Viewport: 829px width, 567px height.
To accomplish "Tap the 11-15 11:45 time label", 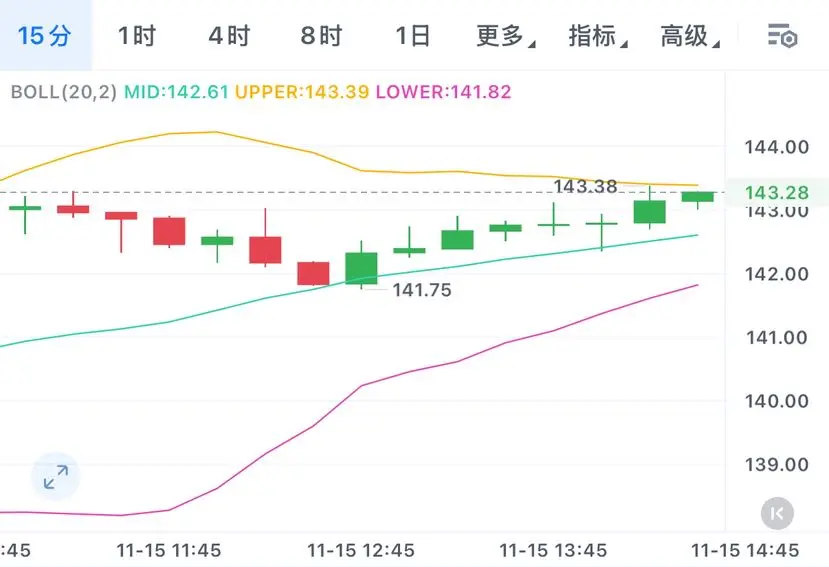I will click(x=169, y=551).
